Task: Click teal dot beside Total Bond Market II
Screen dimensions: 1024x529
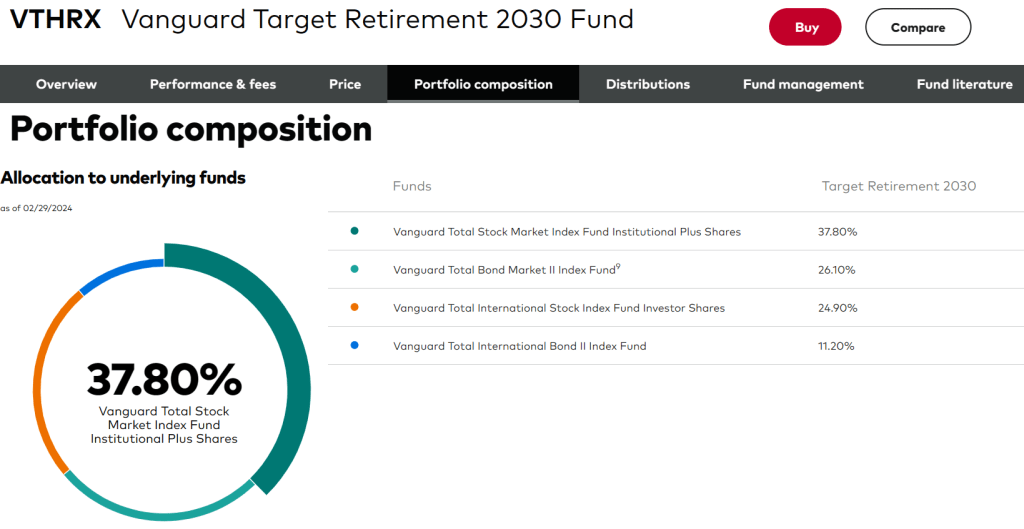Action: (355, 270)
